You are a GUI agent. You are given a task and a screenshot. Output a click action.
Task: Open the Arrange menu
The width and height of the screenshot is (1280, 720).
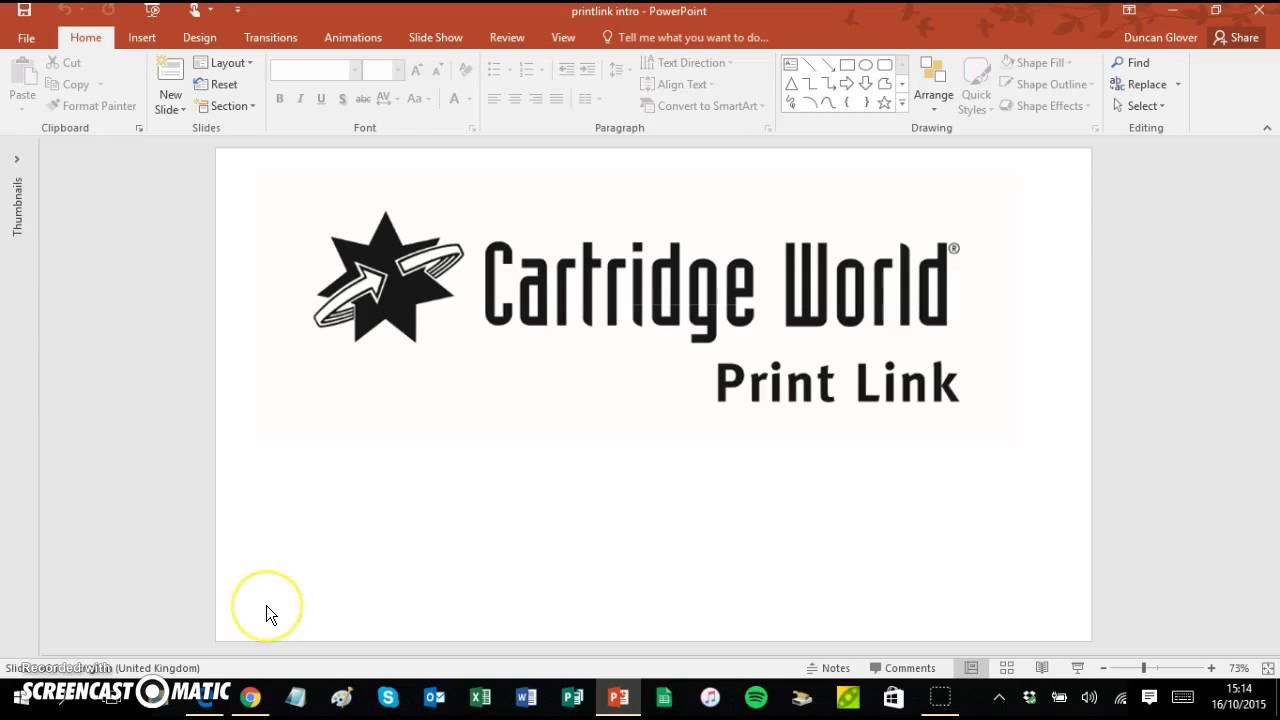coord(933,86)
